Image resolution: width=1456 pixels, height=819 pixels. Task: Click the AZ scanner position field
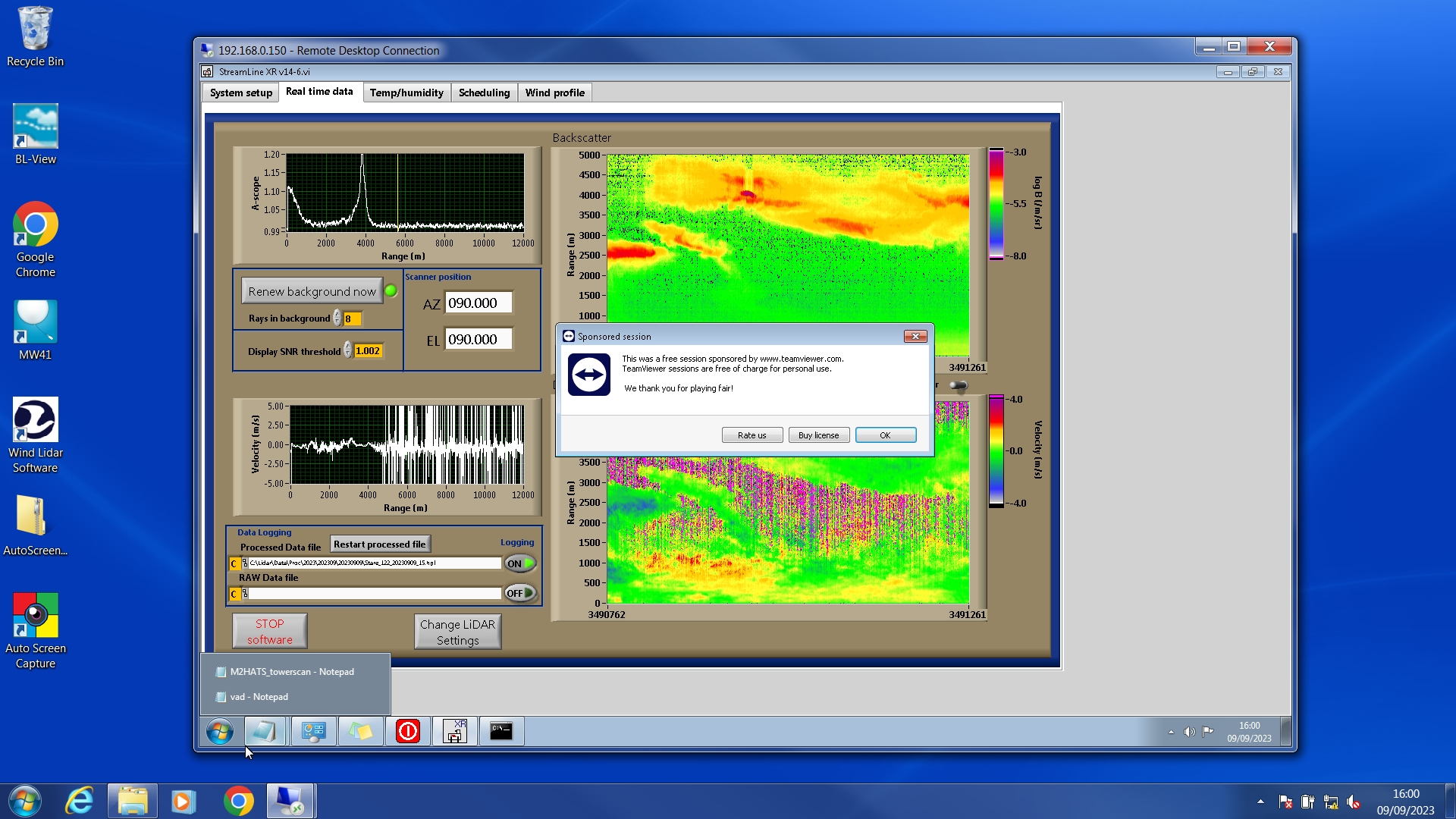pyautogui.click(x=478, y=303)
